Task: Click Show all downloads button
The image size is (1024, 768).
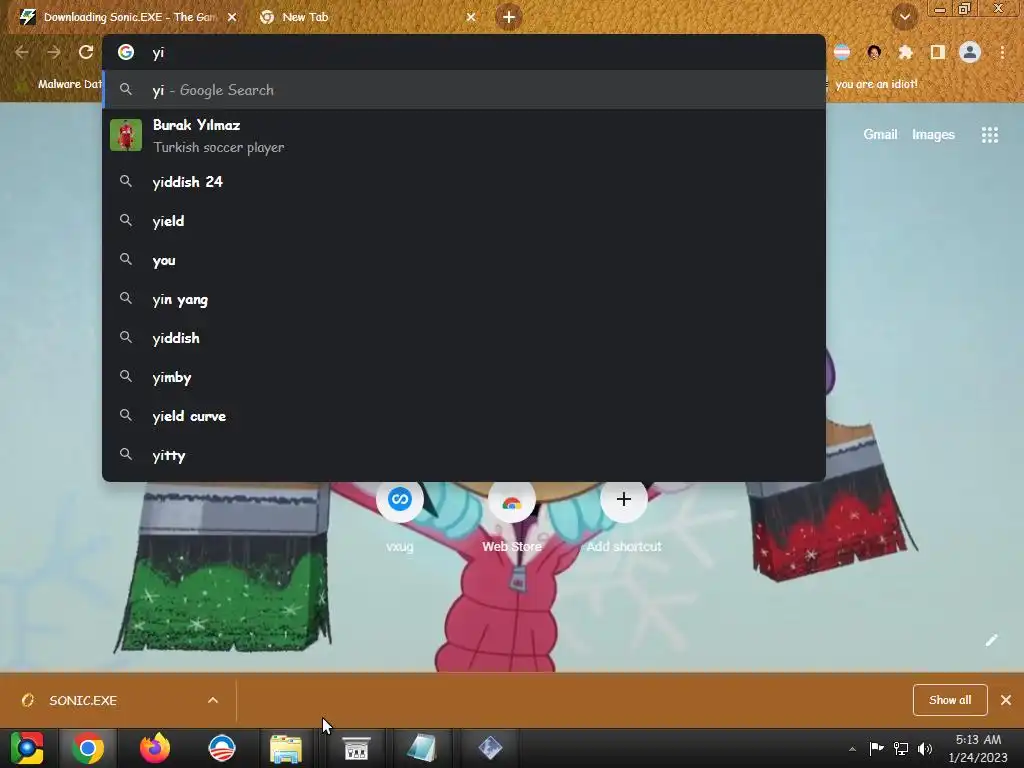Action: coord(950,700)
